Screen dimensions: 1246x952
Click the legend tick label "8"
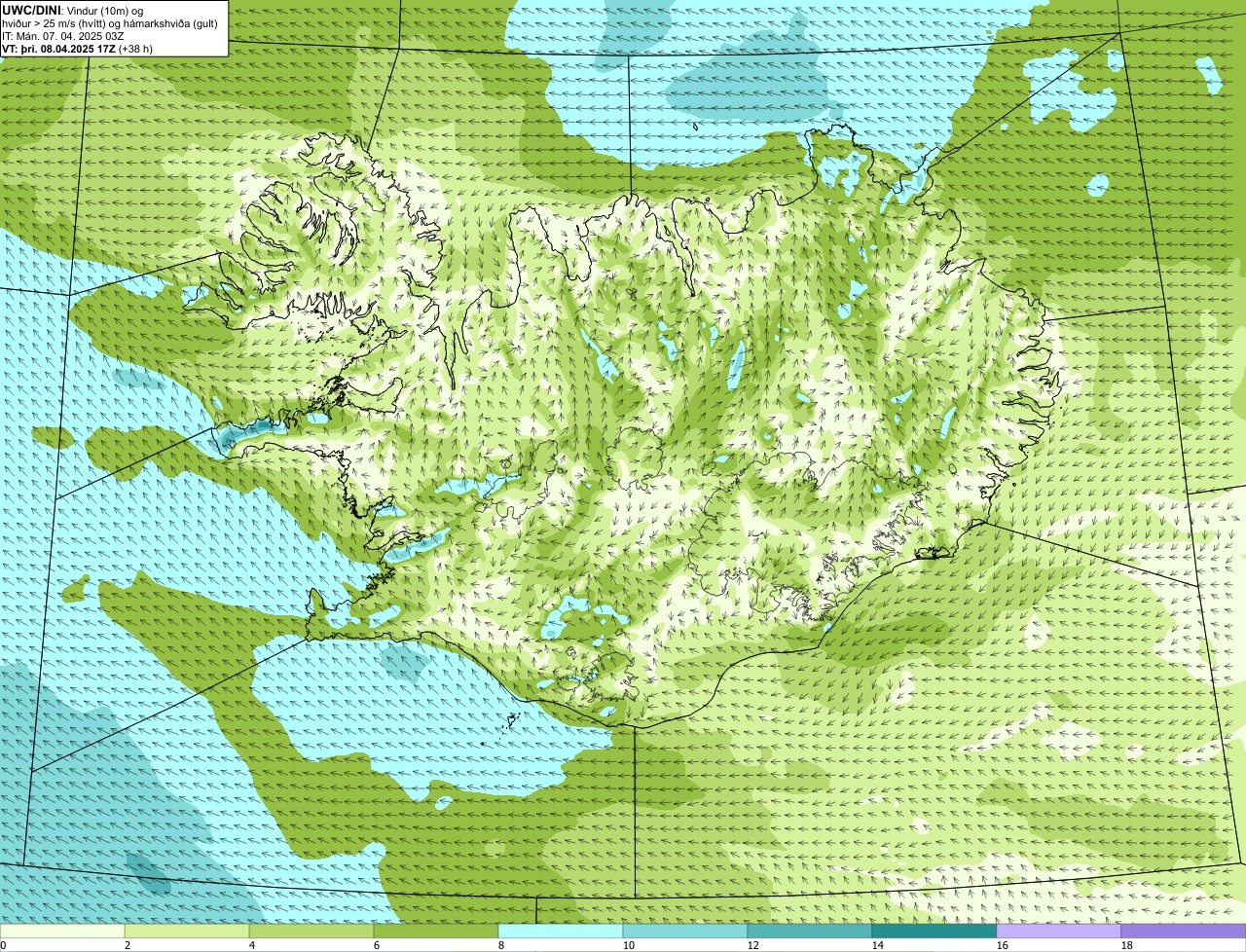click(x=501, y=945)
